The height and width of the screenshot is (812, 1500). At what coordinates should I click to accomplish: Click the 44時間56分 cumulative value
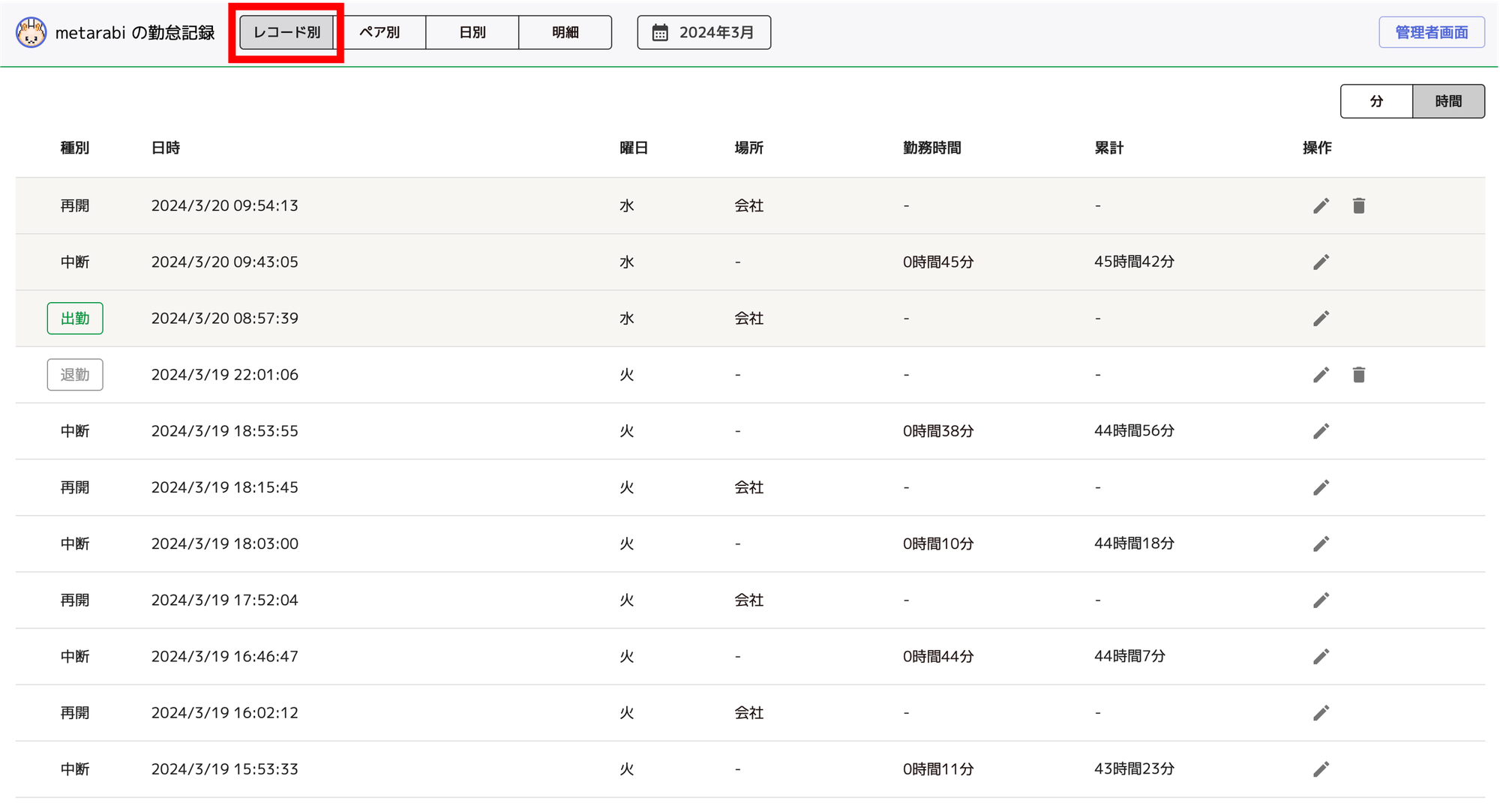click(1134, 431)
